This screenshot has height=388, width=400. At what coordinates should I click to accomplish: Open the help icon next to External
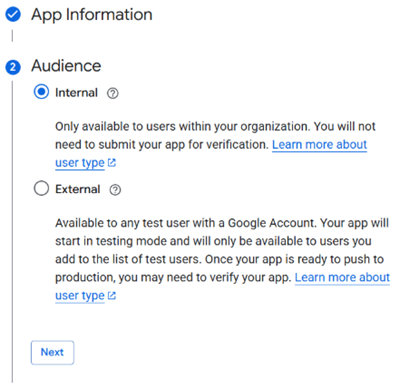[x=115, y=190]
